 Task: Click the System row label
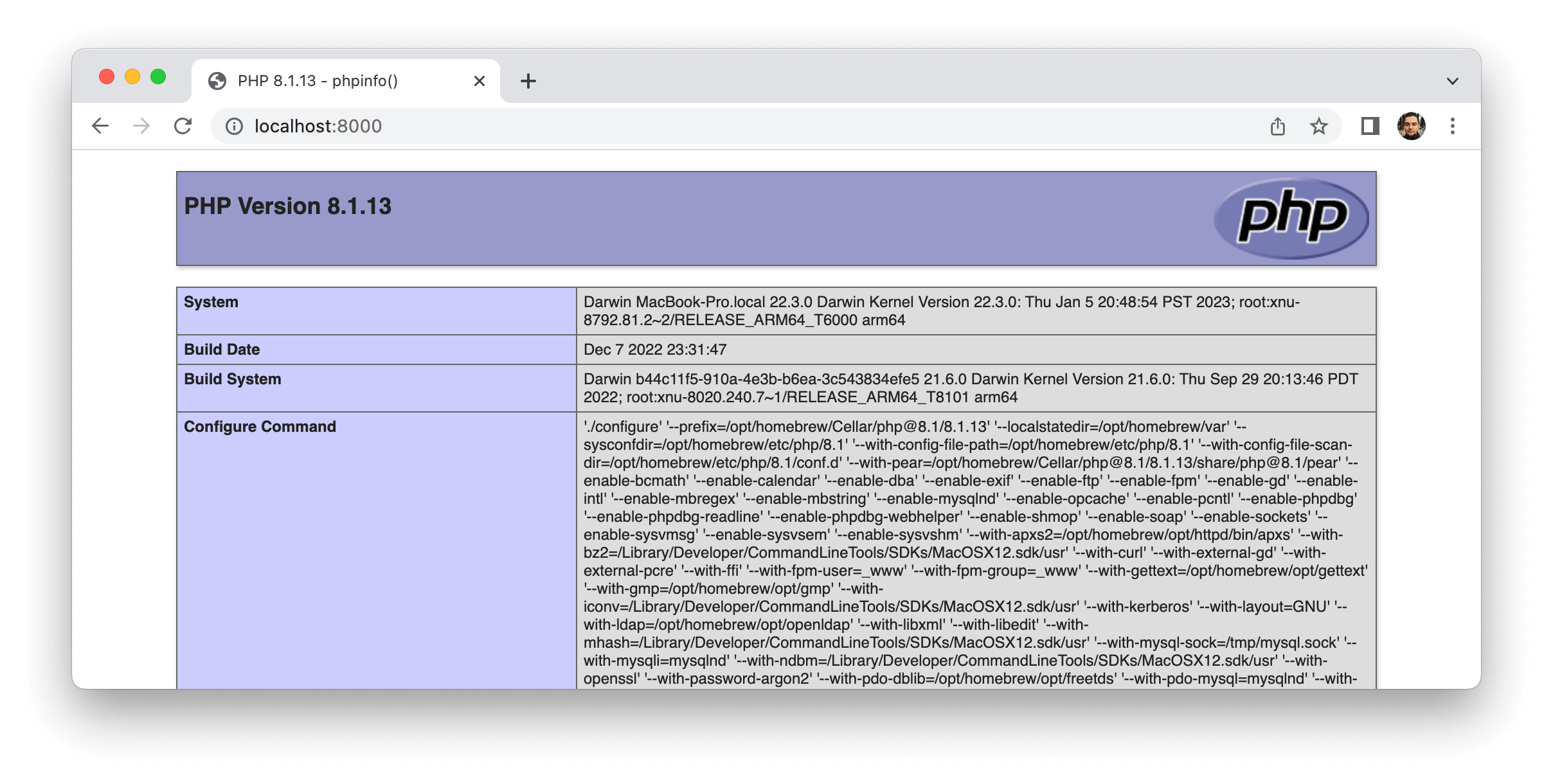tap(211, 302)
